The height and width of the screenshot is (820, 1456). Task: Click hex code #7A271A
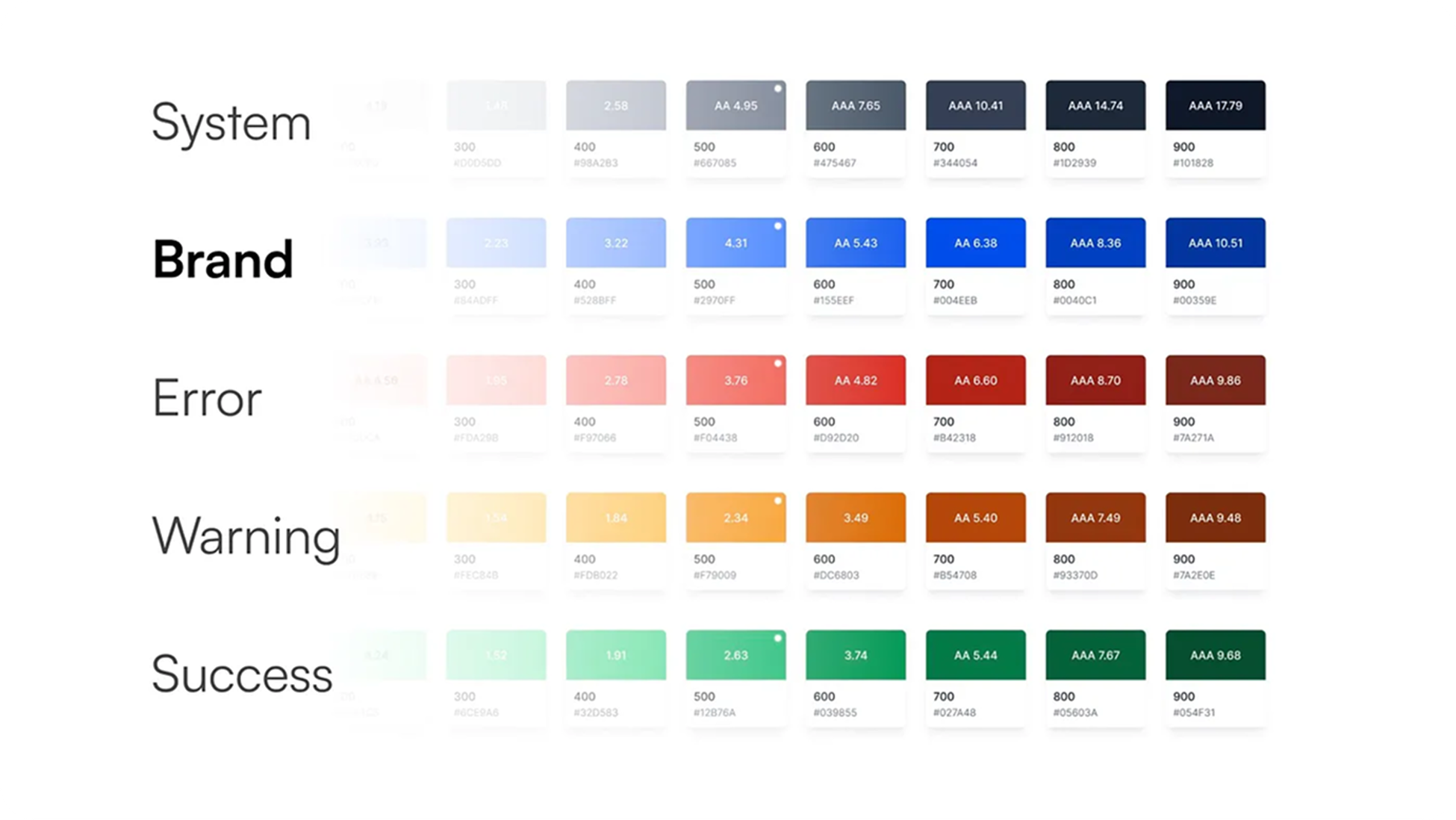[1194, 438]
